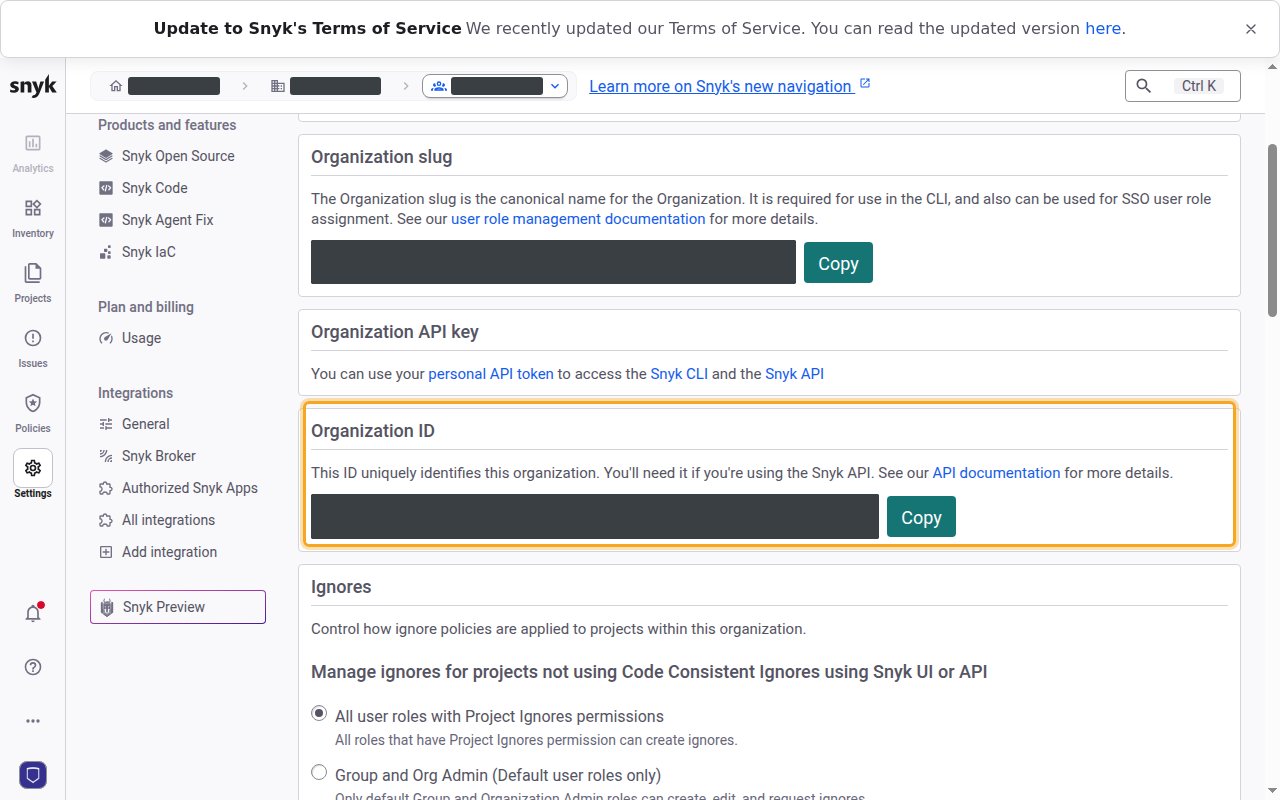The width and height of the screenshot is (1280, 800).
Task: Click the page vertical scrollbar
Action: tap(1272, 230)
